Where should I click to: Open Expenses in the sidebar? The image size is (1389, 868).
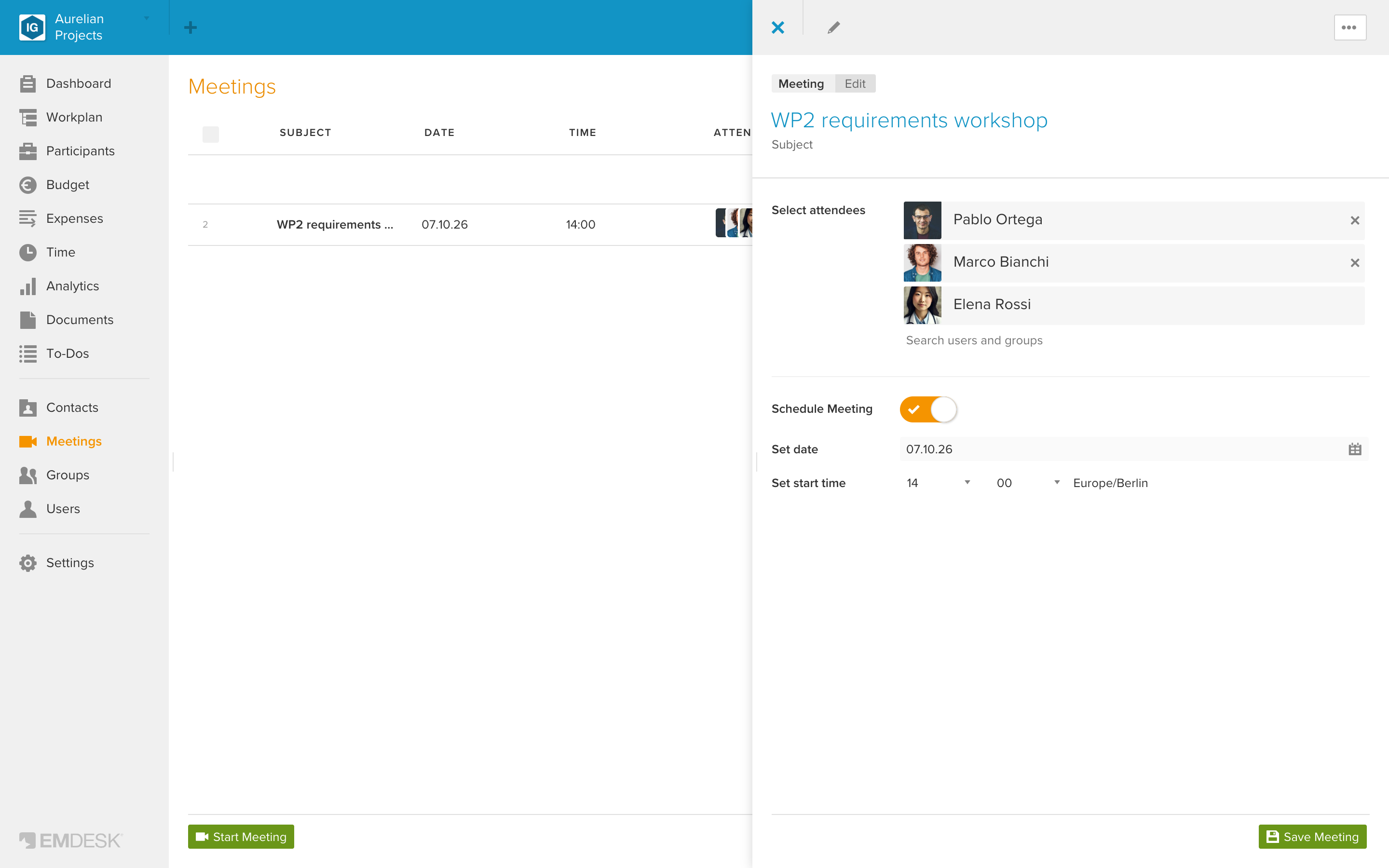61,219
